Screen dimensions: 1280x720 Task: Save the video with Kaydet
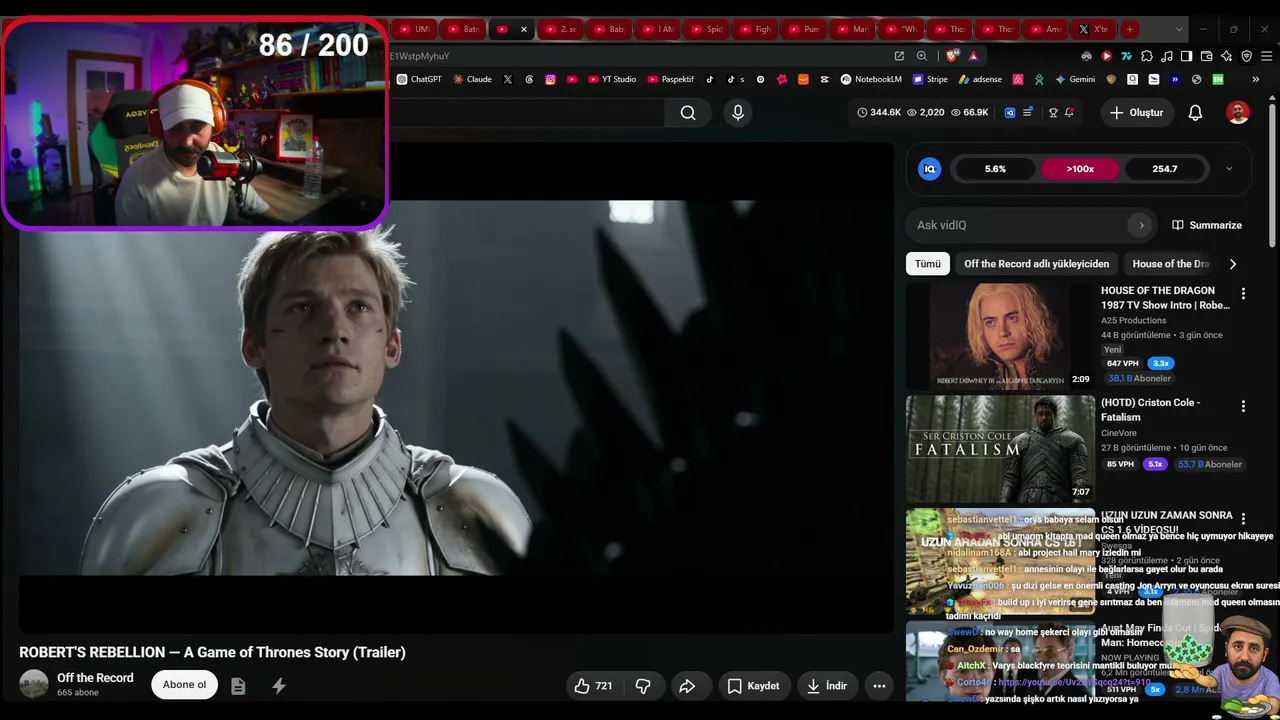753,686
